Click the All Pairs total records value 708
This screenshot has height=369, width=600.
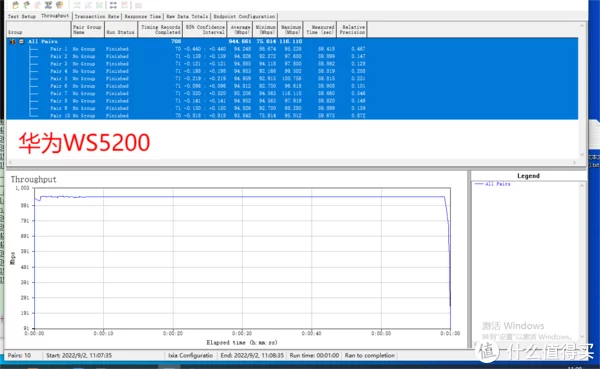(176, 41)
